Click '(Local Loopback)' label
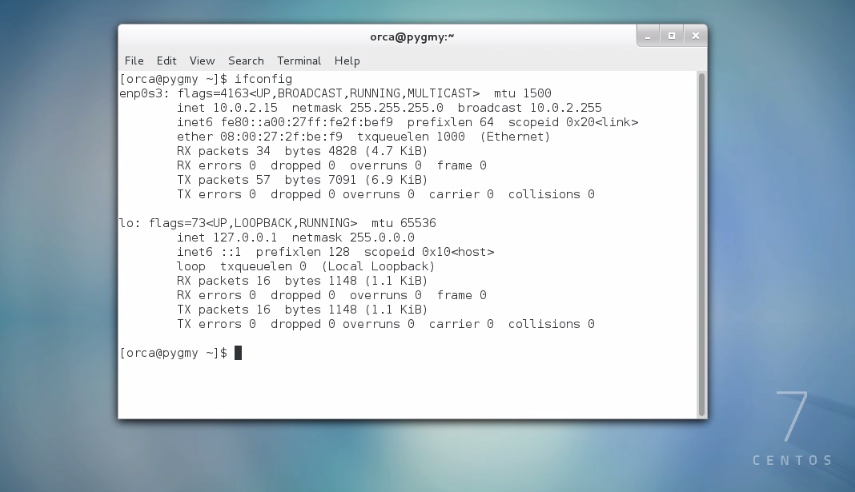 378,267
